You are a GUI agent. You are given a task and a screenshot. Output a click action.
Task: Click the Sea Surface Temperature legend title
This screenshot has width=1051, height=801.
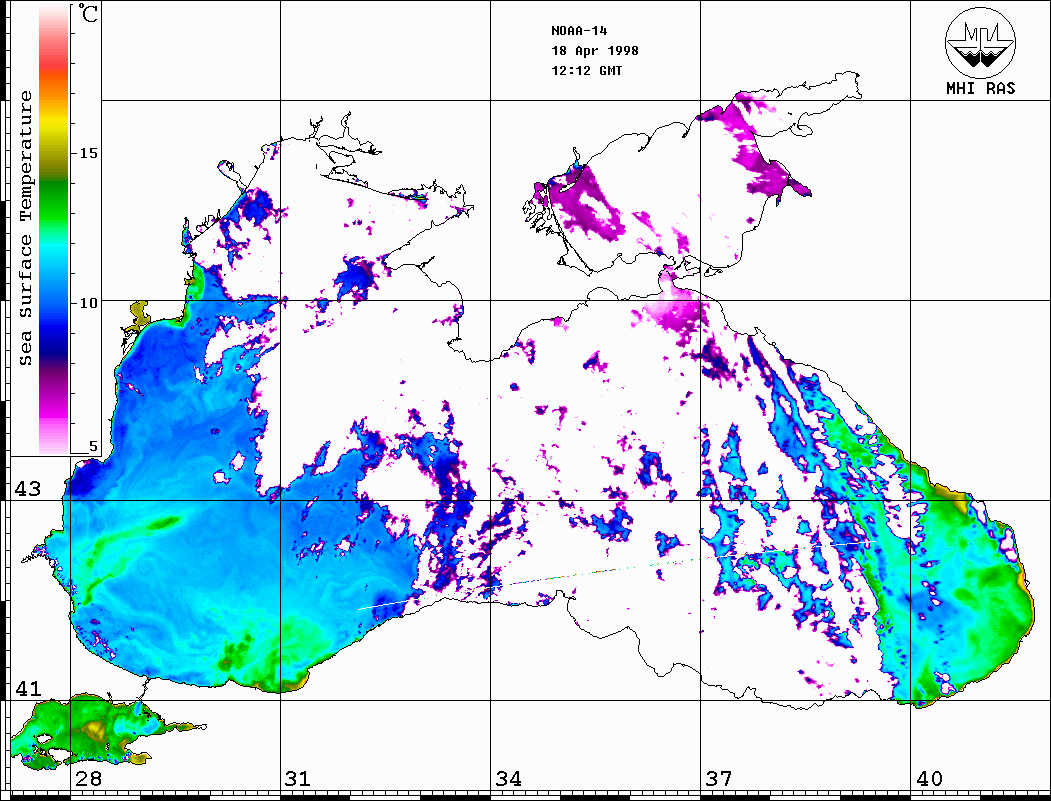click(x=25, y=228)
